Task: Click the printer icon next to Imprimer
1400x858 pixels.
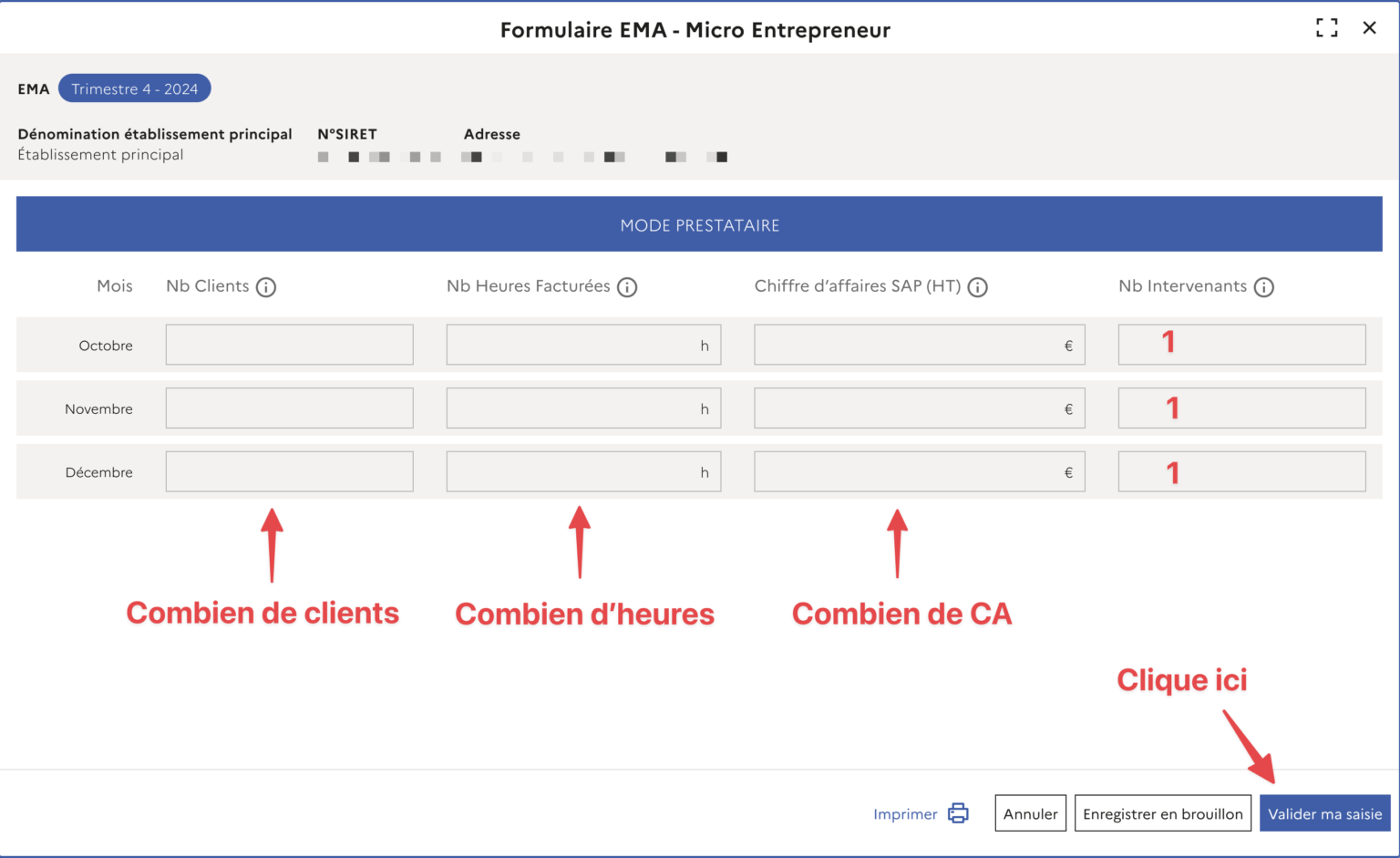Action: (957, 812)
